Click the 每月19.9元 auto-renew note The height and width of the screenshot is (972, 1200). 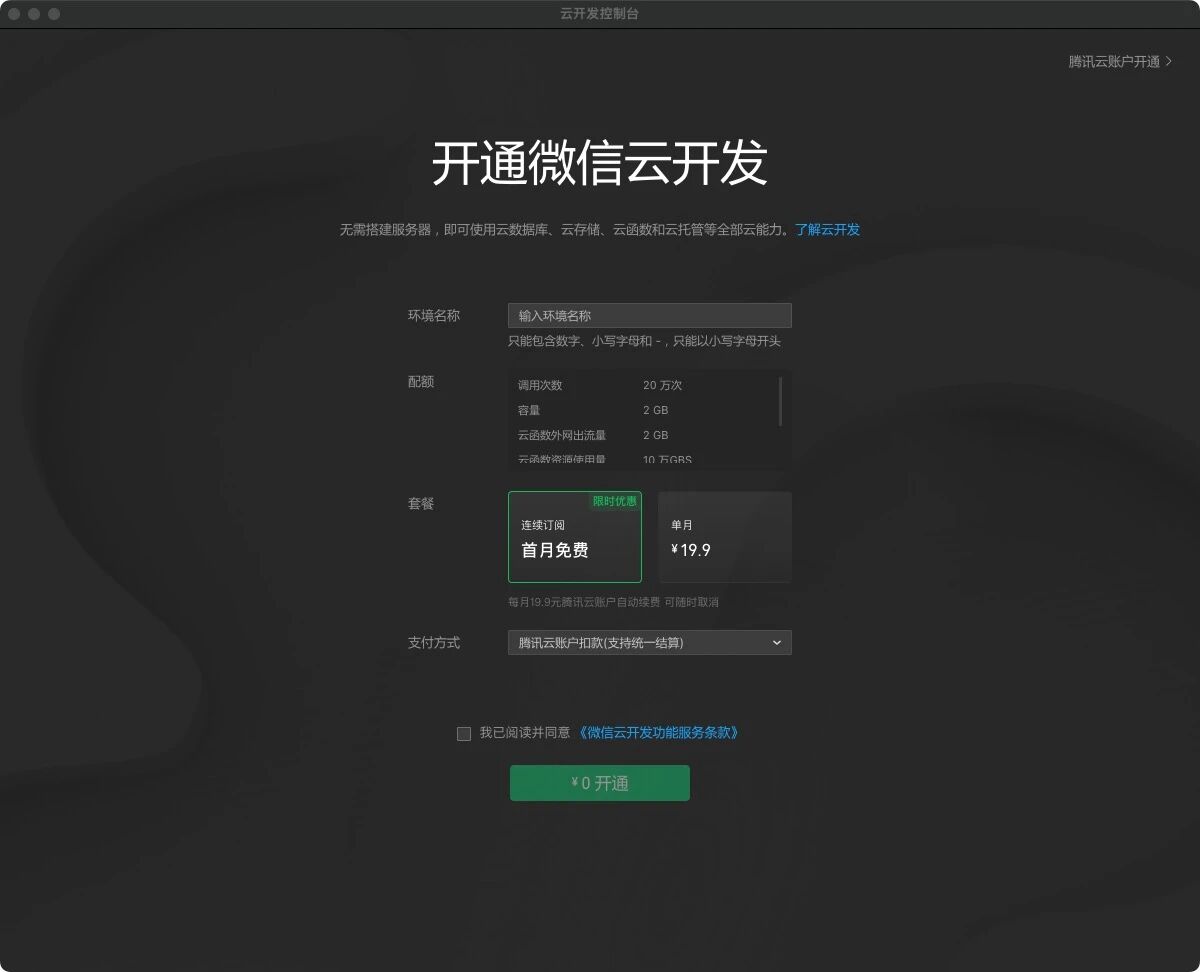[x=613, y=603]
